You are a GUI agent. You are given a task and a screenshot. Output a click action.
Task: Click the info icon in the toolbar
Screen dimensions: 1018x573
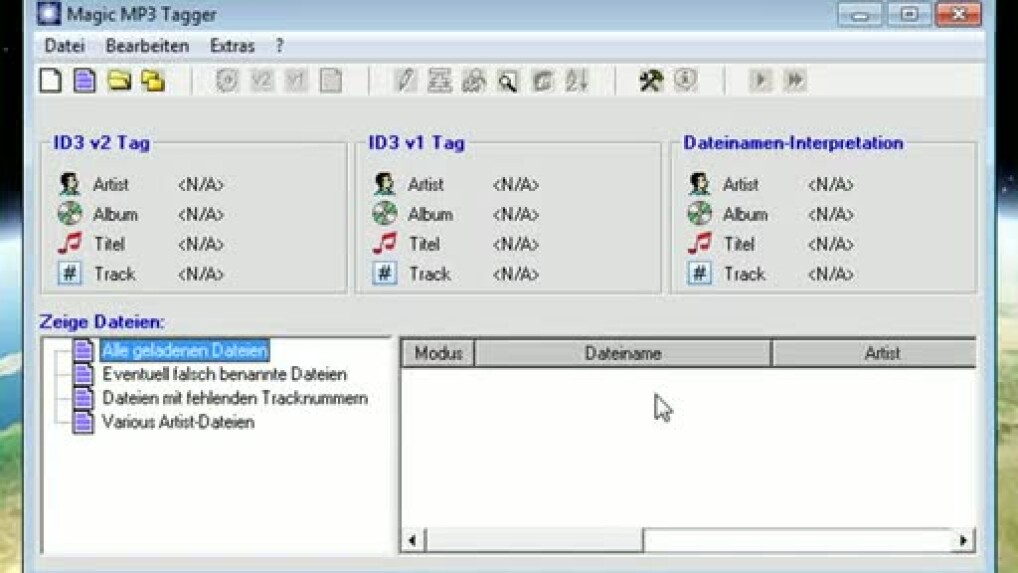[685, 81]
